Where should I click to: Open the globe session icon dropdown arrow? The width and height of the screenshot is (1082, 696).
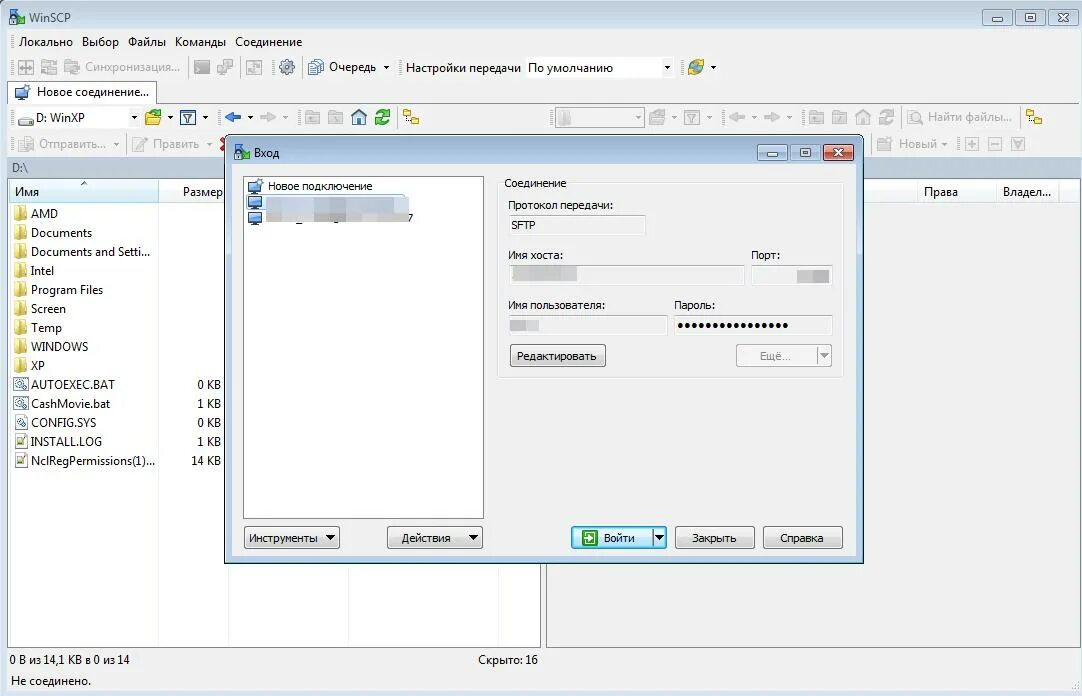pos(713,68)
